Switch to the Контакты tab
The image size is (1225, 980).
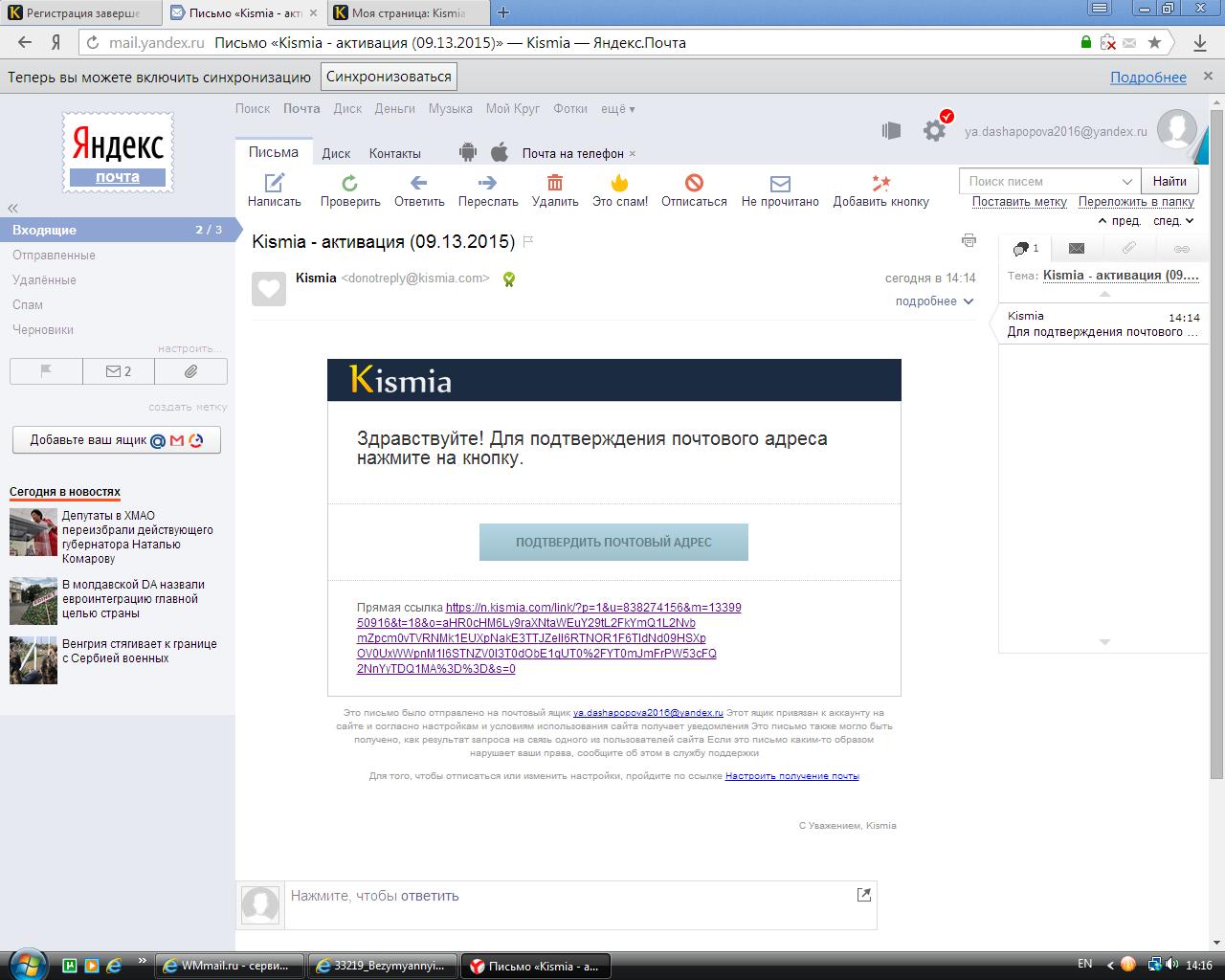coord(395,153)
